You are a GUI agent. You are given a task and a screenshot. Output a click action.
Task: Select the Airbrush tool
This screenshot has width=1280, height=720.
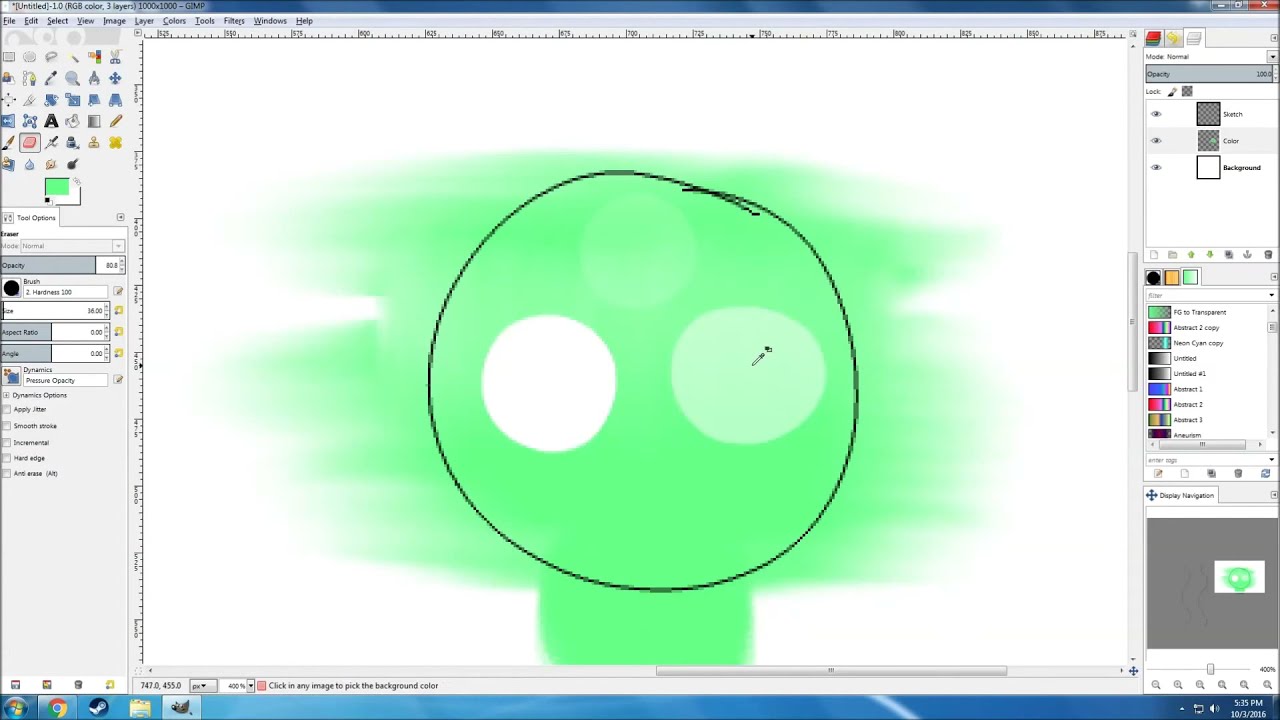pos(51,143)
